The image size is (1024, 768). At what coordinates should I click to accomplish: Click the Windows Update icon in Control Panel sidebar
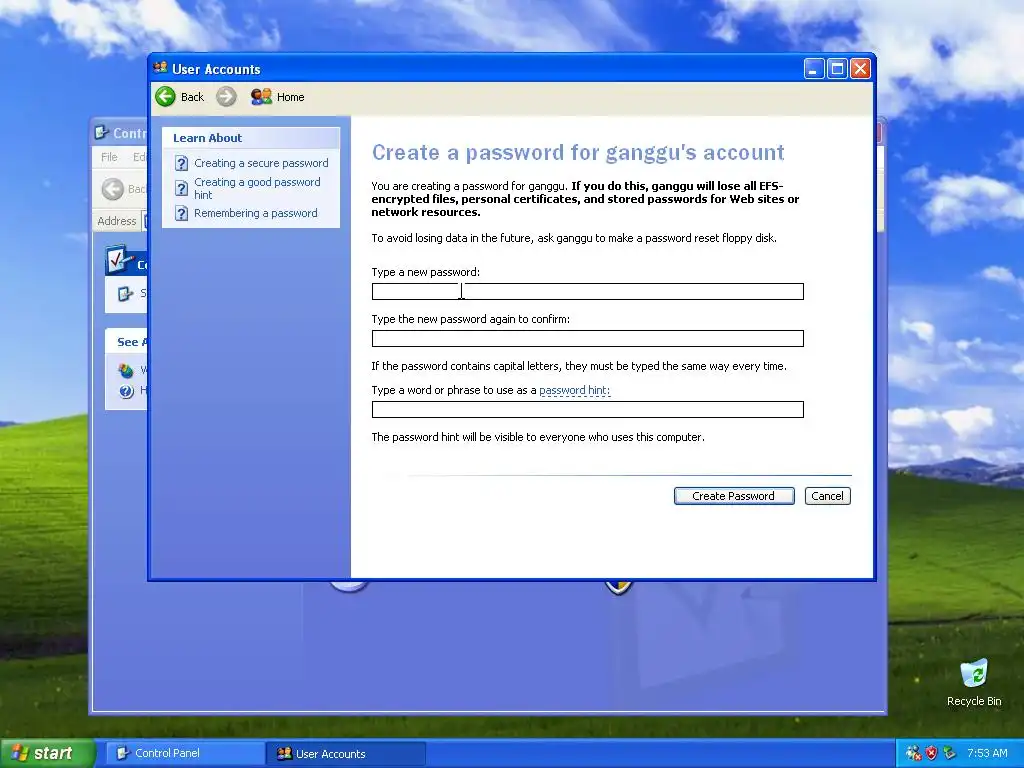tap(126, 371)
